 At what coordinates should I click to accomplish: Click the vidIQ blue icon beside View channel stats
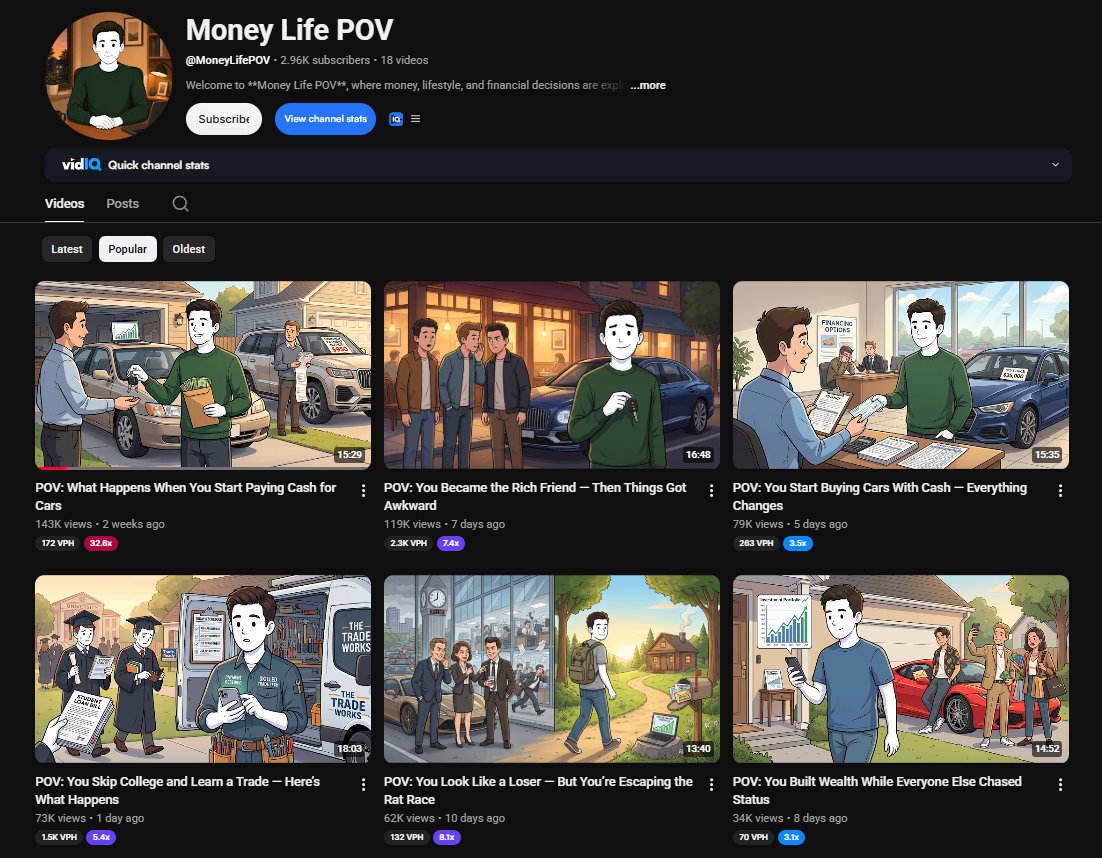(396, 119)
